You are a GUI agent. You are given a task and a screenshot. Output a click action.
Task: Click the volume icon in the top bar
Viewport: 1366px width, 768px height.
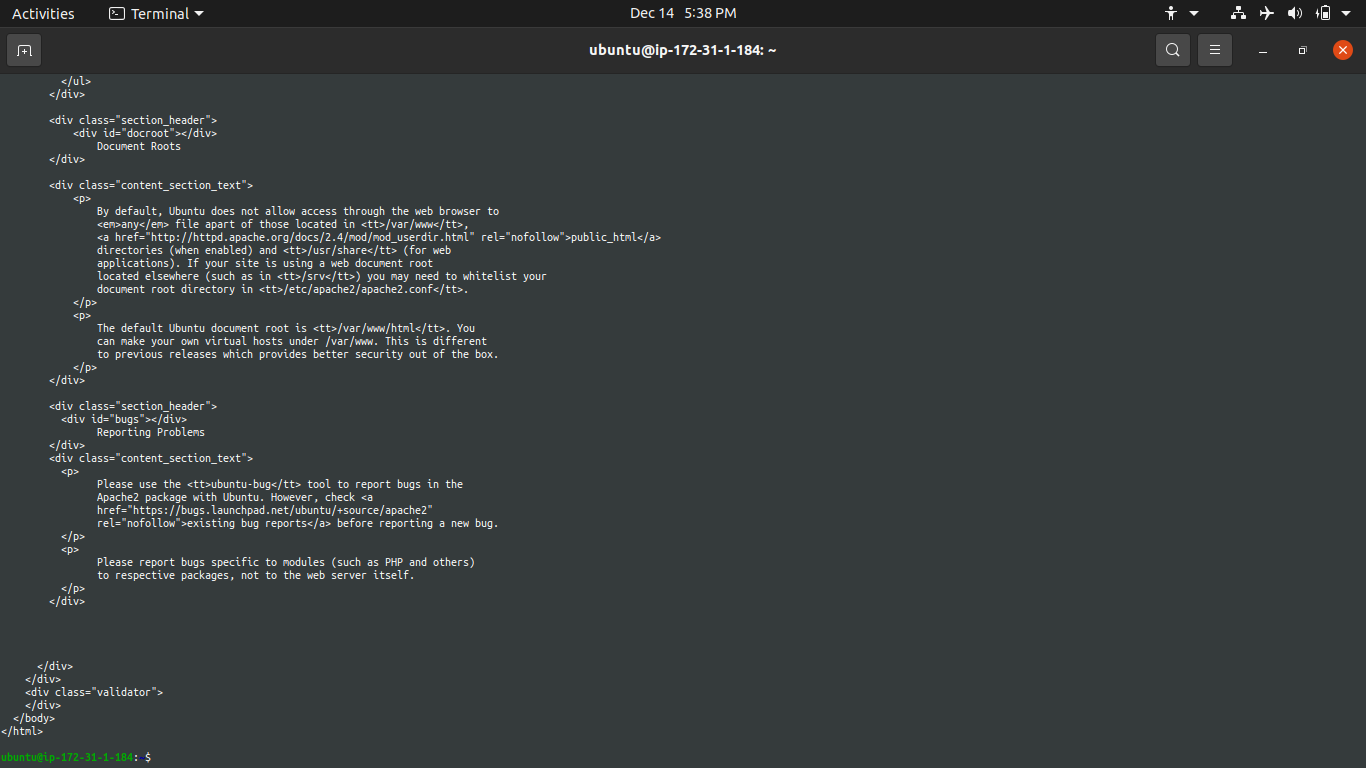click(x=1294, y=13)
